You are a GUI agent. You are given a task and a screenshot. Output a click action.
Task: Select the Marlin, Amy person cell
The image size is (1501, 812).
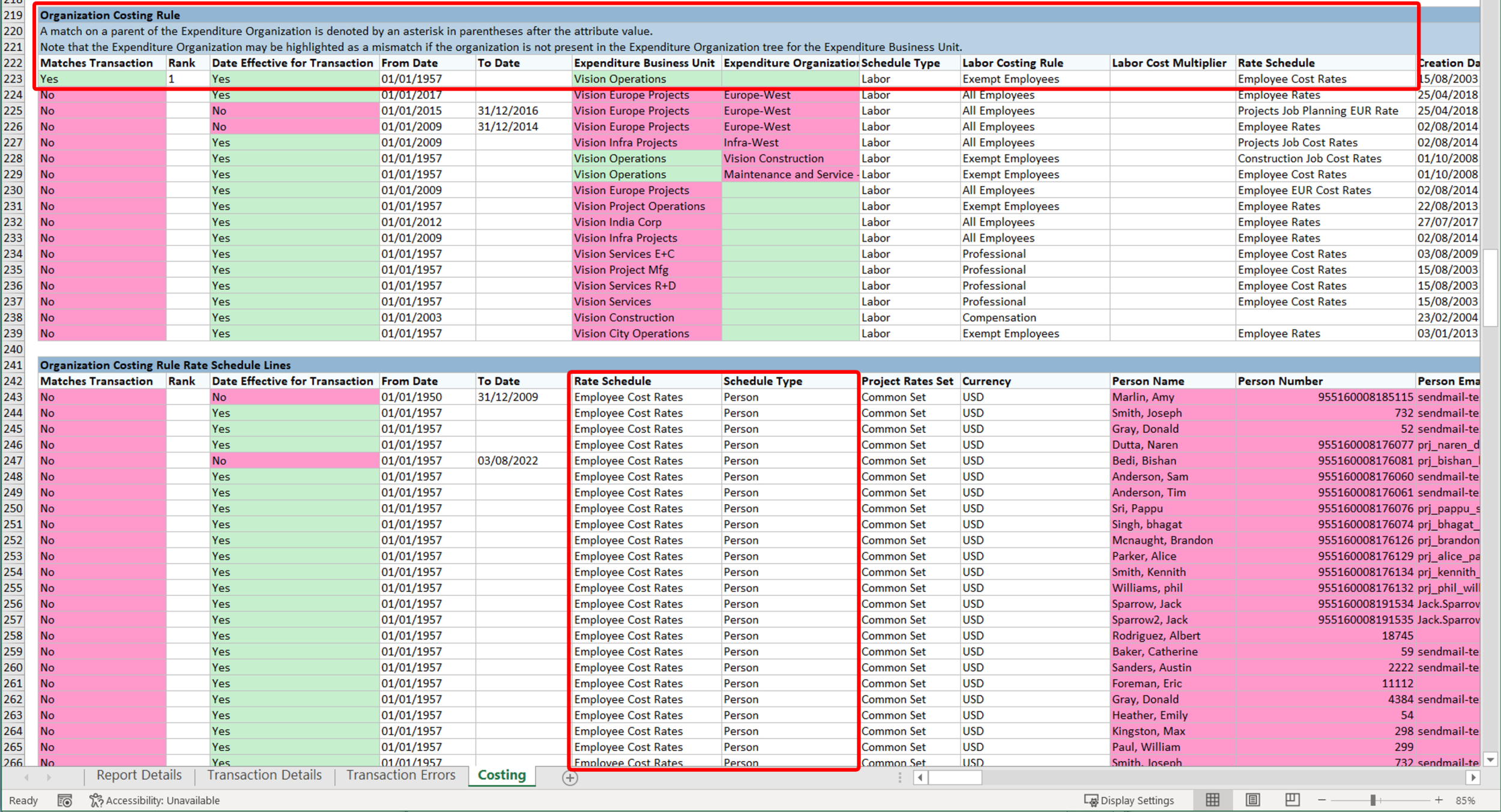coord(1172,397)
